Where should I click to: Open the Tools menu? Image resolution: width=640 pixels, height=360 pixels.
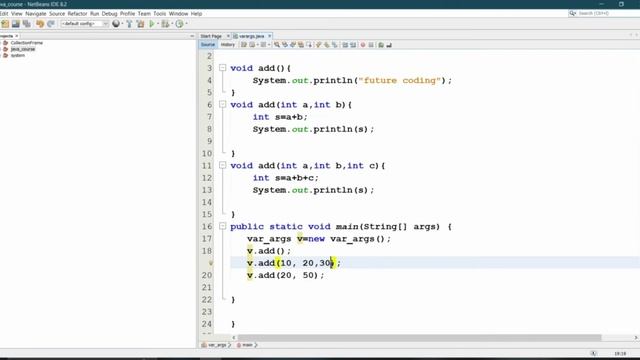160,13
